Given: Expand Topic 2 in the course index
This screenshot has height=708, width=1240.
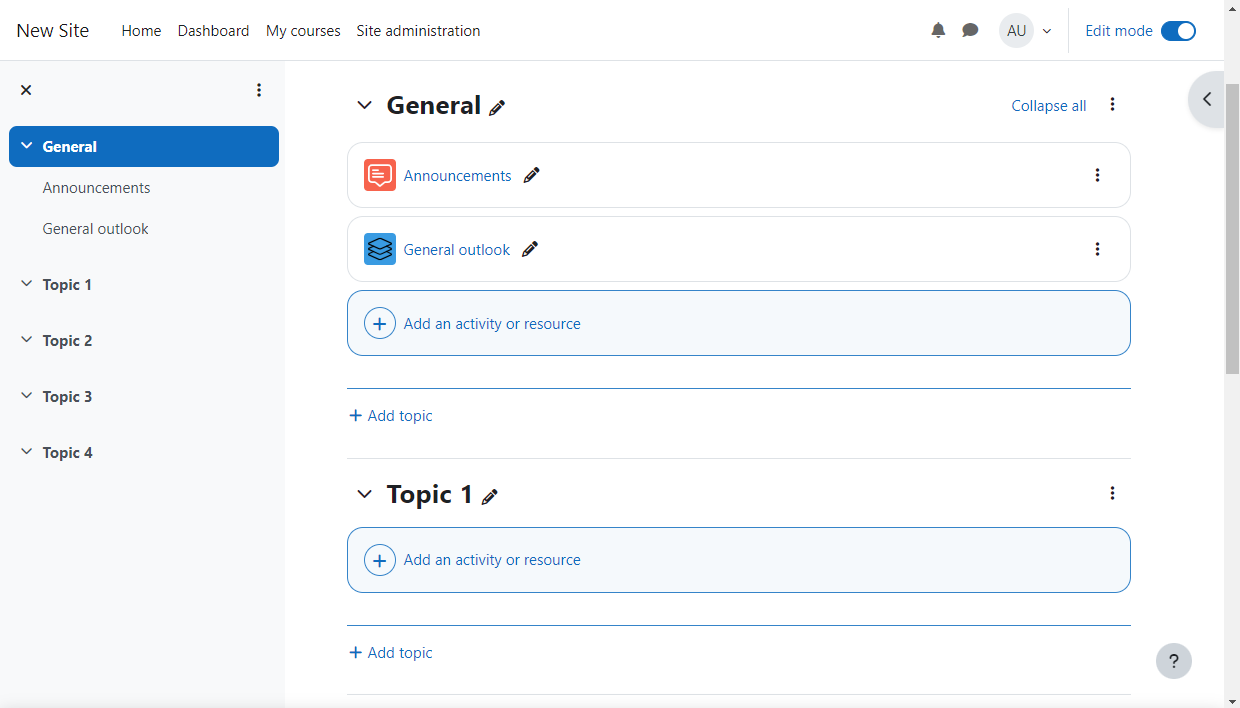Looking at the screenshot, I should [27, 340].
